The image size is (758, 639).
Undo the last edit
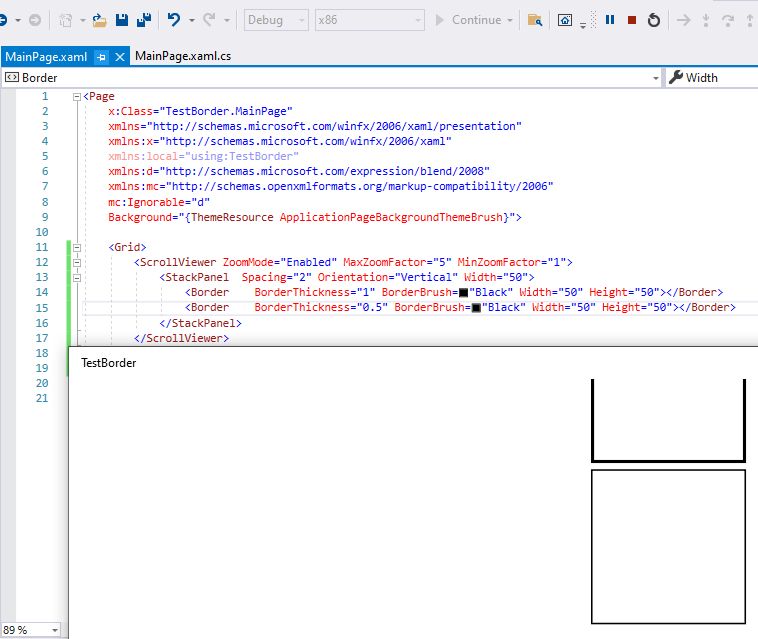tap(174, 20)
